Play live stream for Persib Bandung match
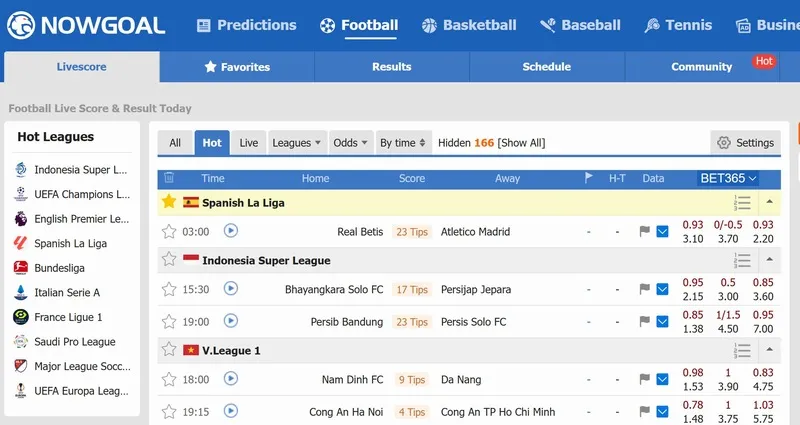The height and width of the screenshot is (425, 800). click(x=231, y=321)
